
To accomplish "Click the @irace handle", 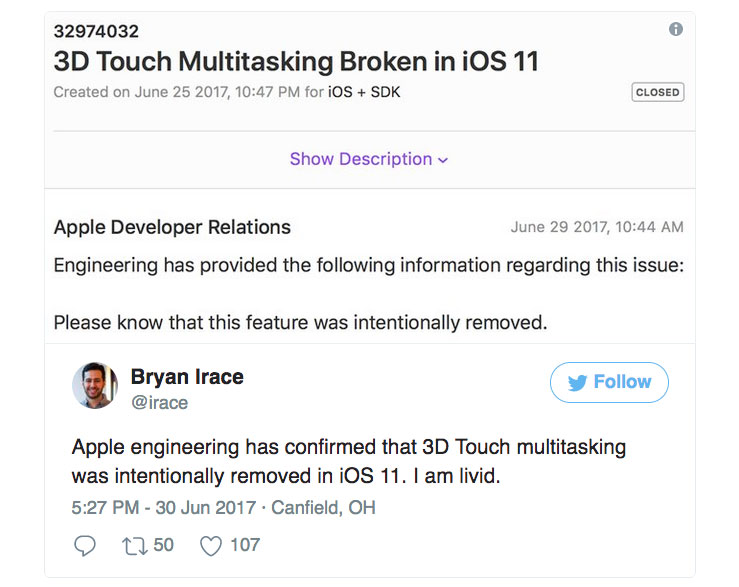I will click(x=160, y=403).
